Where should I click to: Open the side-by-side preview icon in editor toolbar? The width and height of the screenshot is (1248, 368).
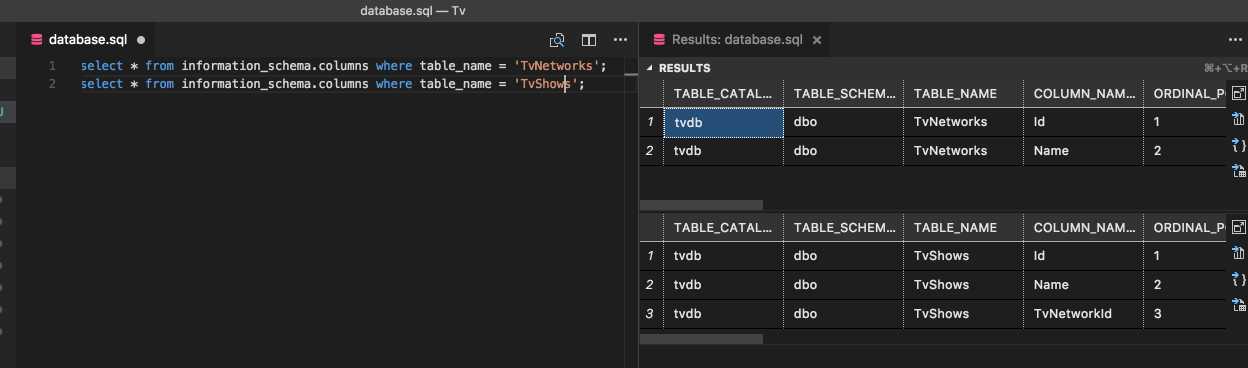pos(558,40)
